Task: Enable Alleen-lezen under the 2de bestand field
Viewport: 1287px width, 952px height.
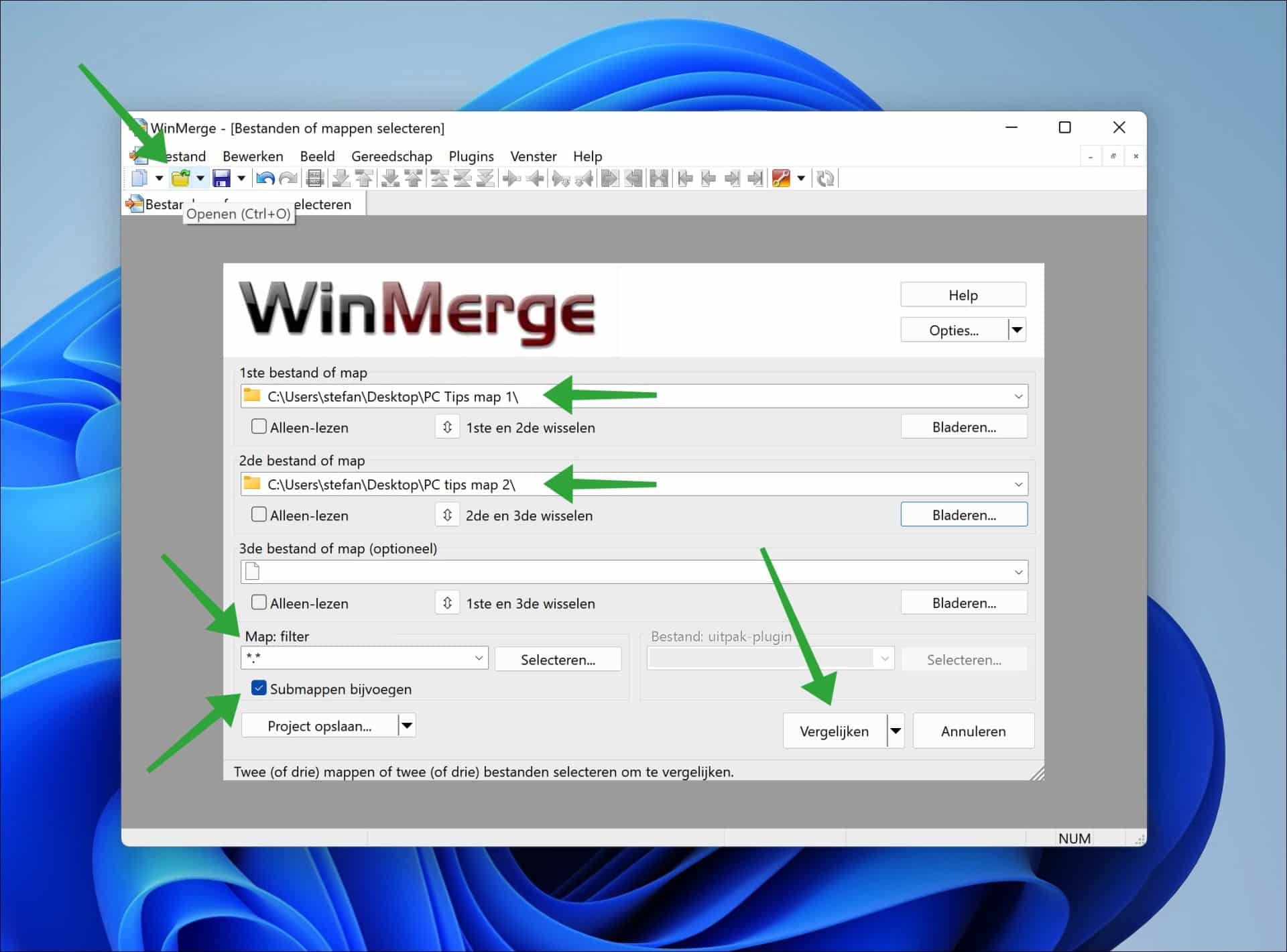Action: (x=258, y=515)
